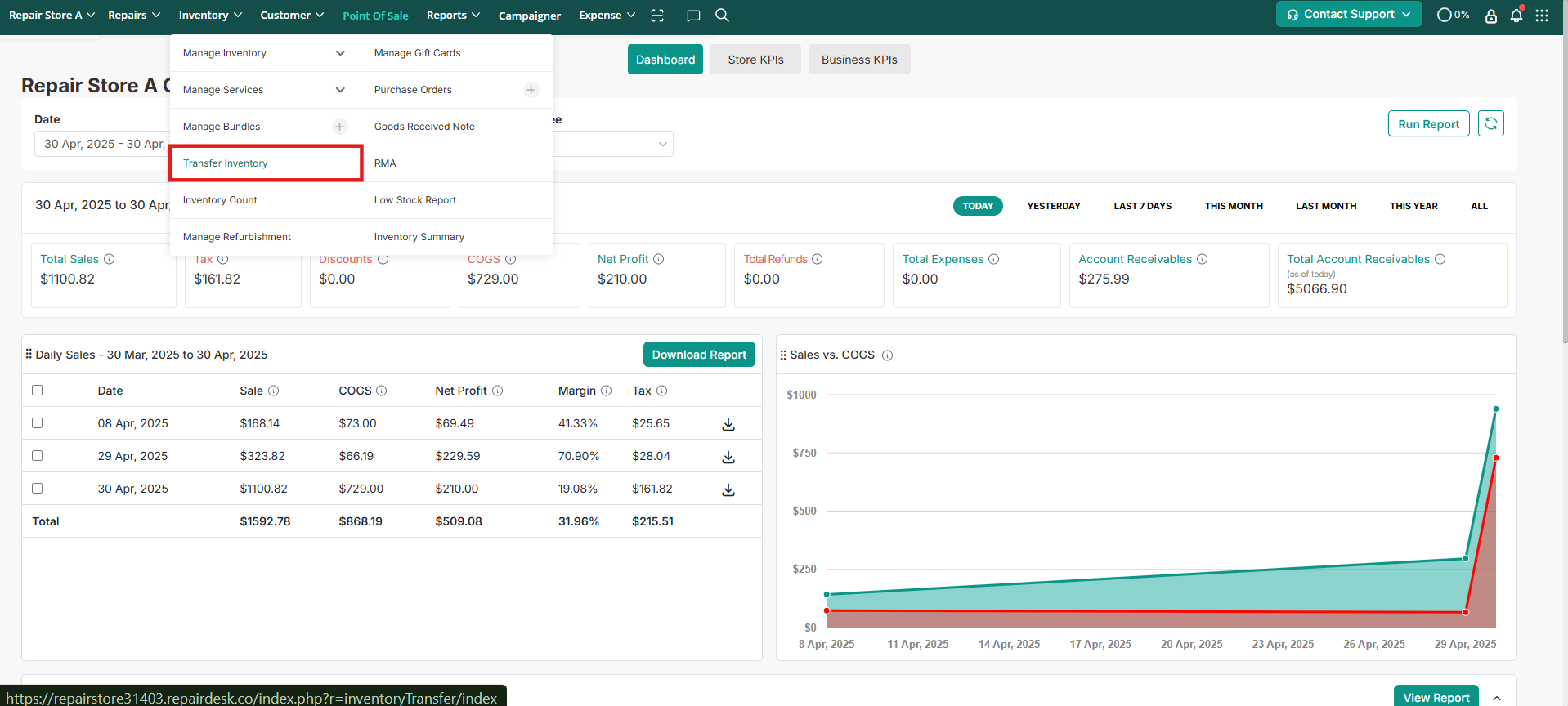Tick the checkbox for 29 Apr, 2025
Viewport: 1568px width, 706px height.
[x=38, y=456]
